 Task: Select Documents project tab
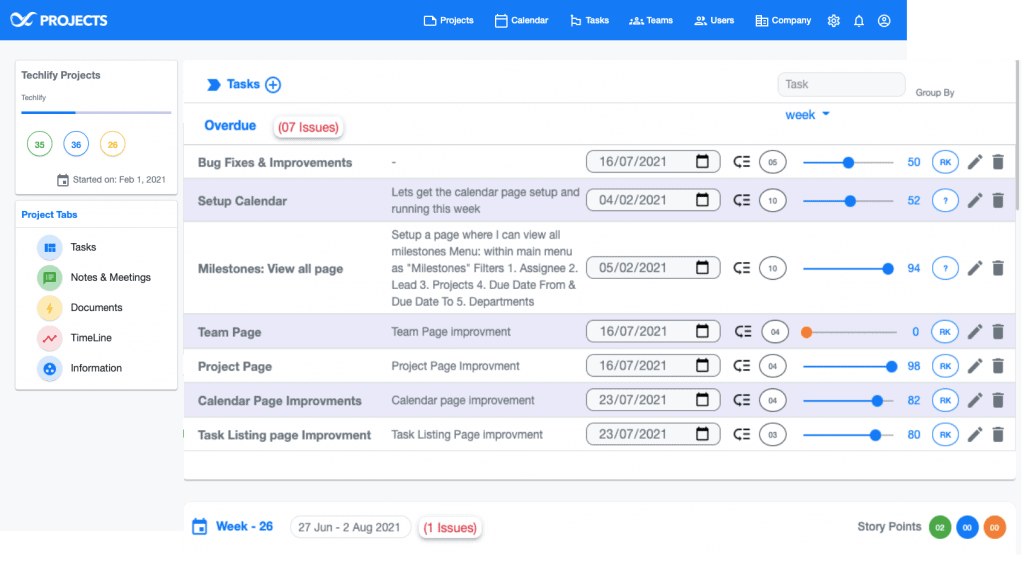80,308
